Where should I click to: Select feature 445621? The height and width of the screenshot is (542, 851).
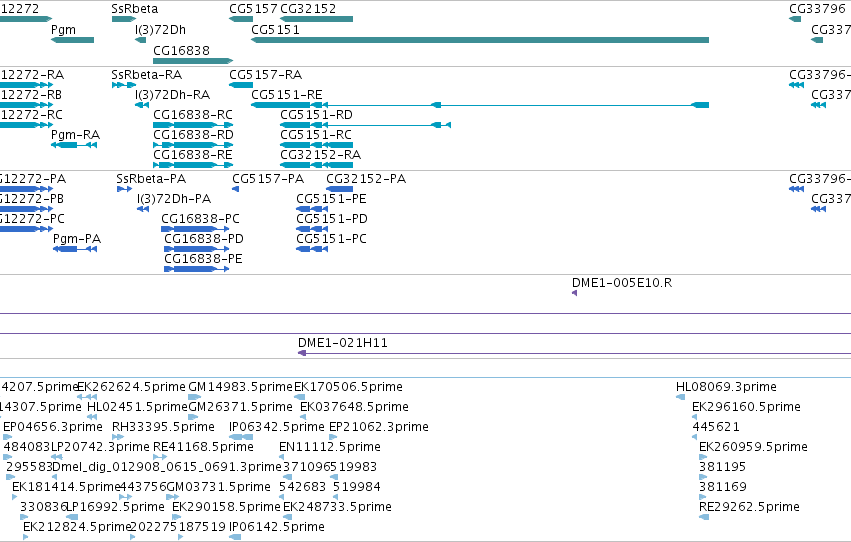click(x=716, y=427)
